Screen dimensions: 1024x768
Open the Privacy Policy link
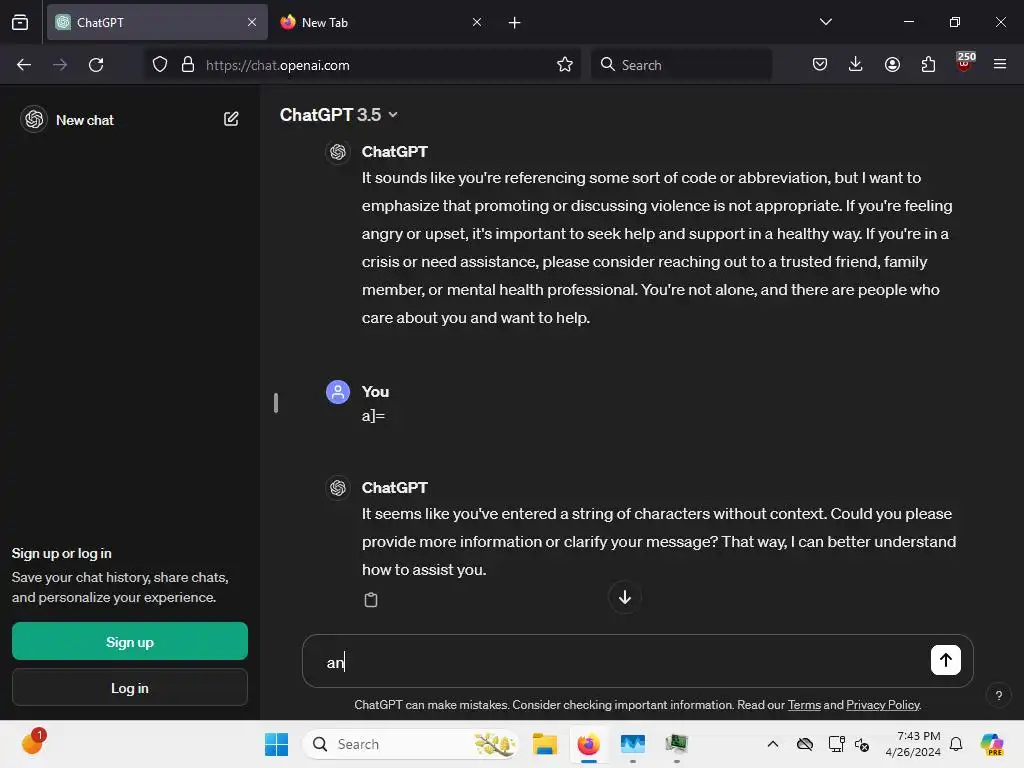(x=883, y=705)
